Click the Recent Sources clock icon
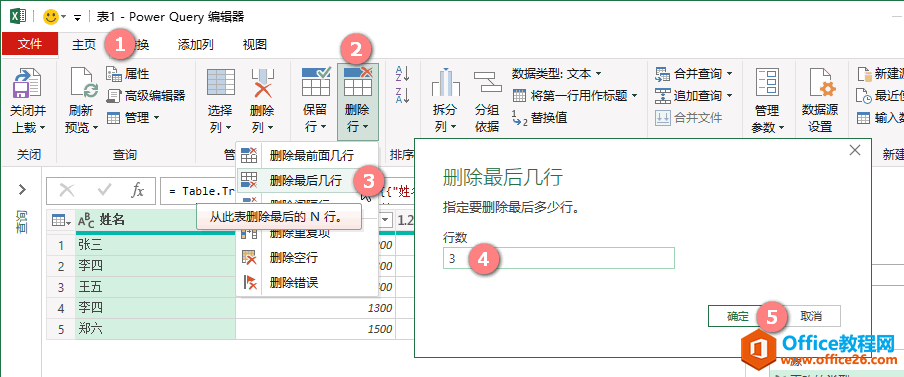 tap(863, 95)
